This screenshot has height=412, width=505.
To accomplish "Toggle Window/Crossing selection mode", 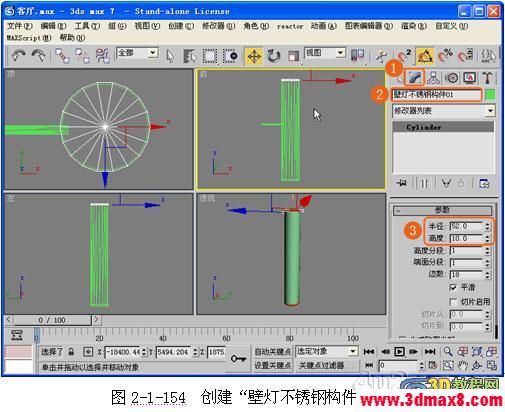I will (231, 56).
